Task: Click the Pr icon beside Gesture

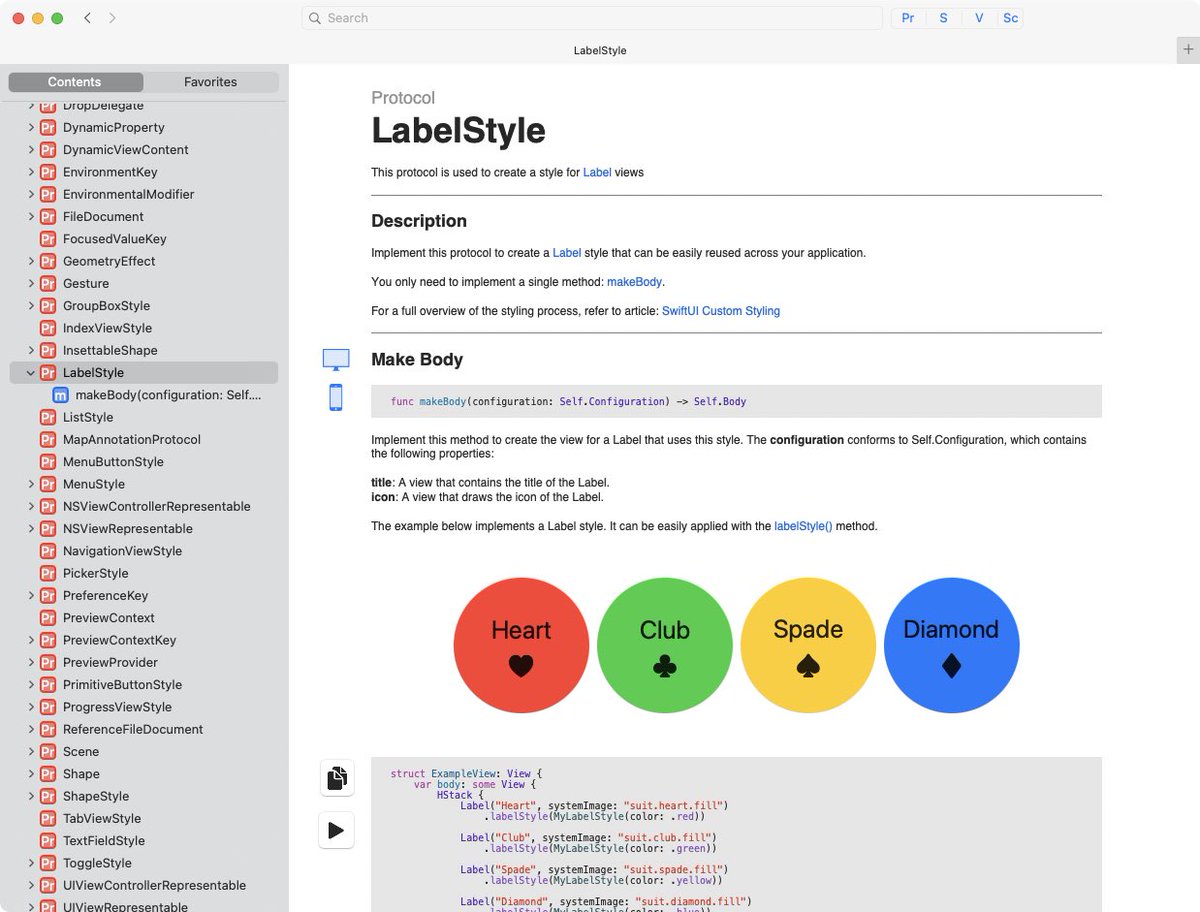Action: pos(47,284)
